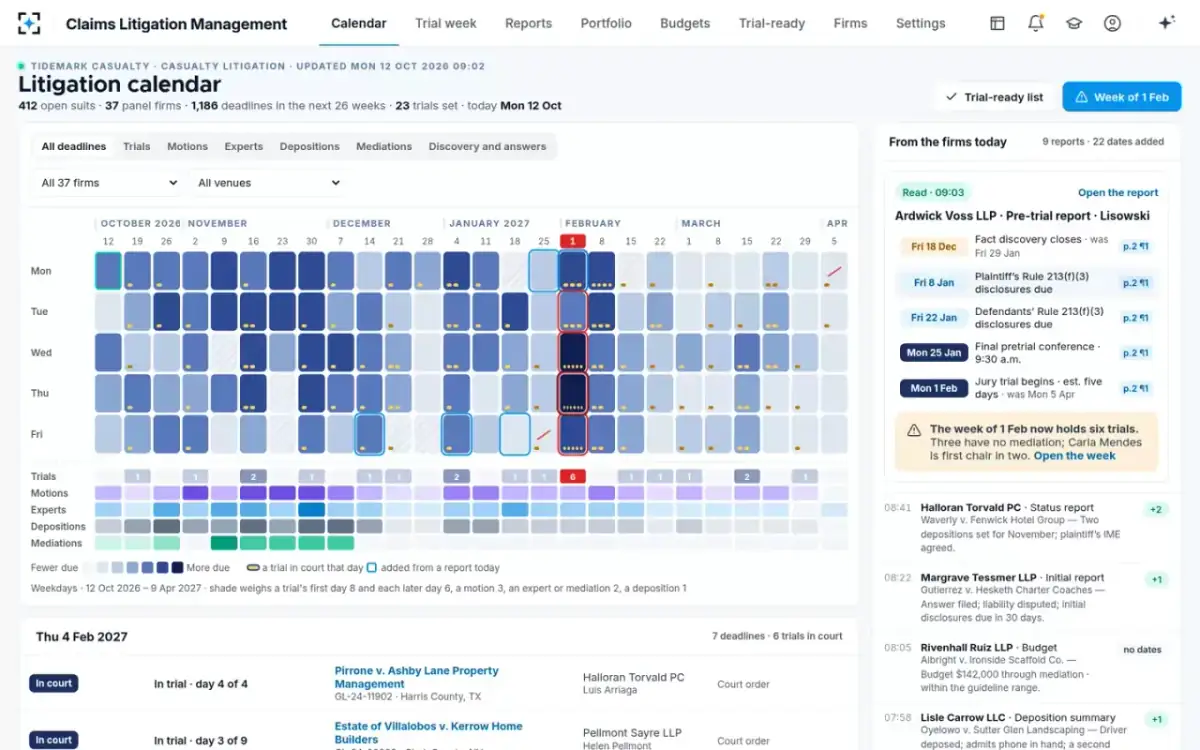Click the sparkle assistant icon

tap(1166, 23)
